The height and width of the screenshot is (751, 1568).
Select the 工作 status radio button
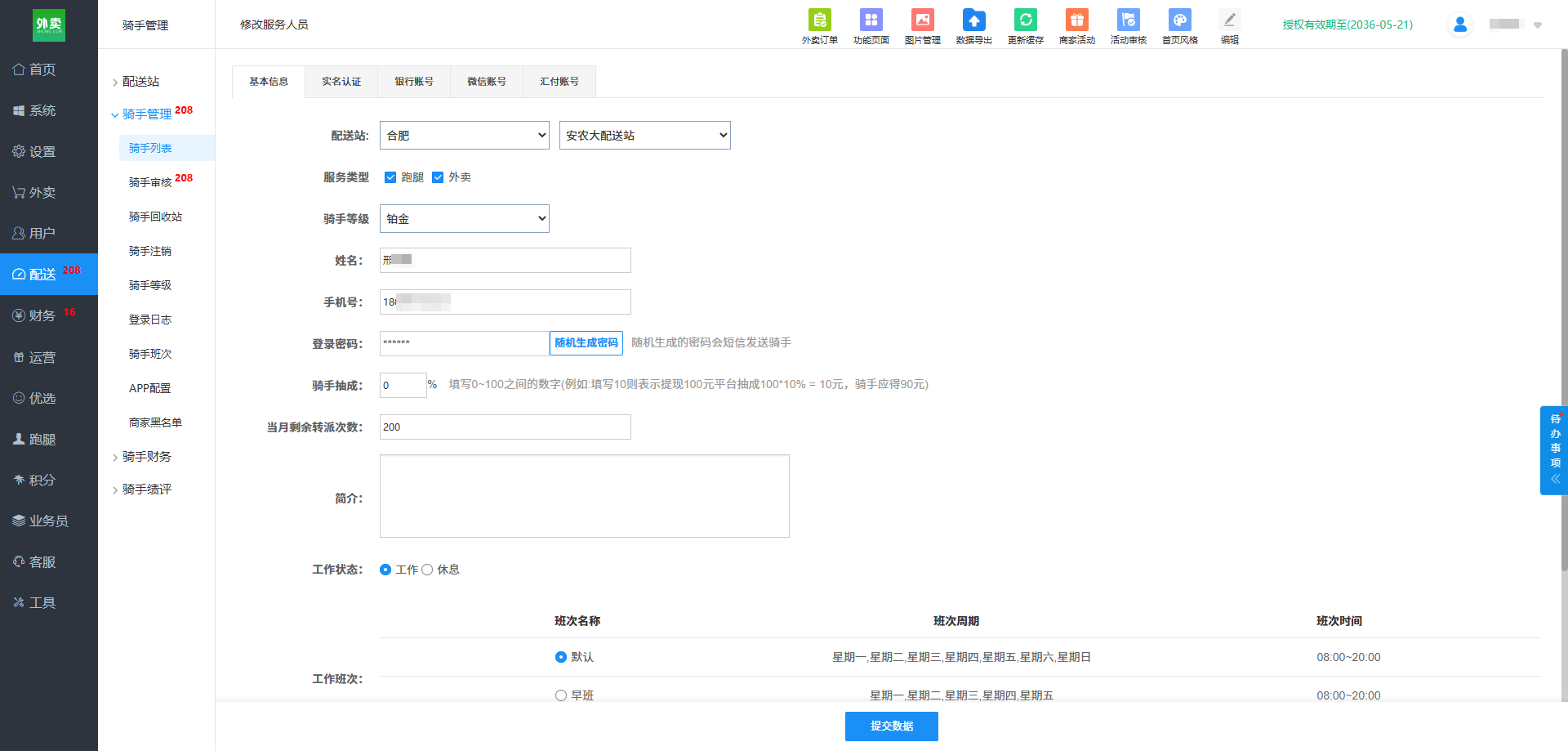coord(385,570)
